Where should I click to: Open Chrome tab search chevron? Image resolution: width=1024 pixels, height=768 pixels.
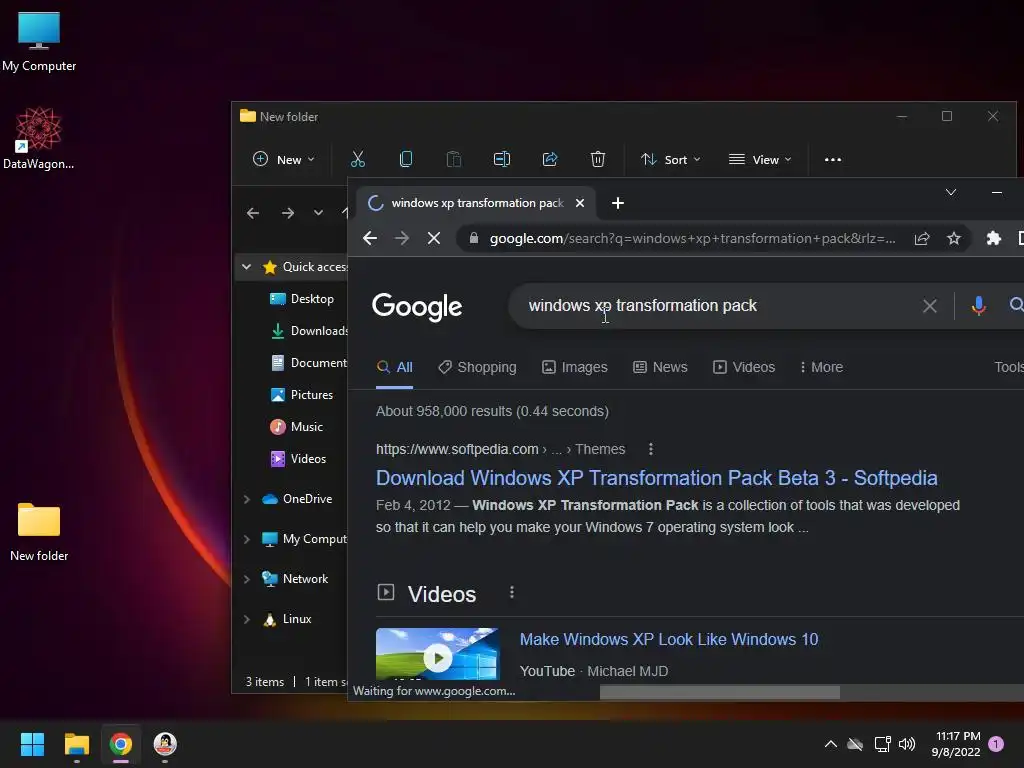(x=951, y=193)
